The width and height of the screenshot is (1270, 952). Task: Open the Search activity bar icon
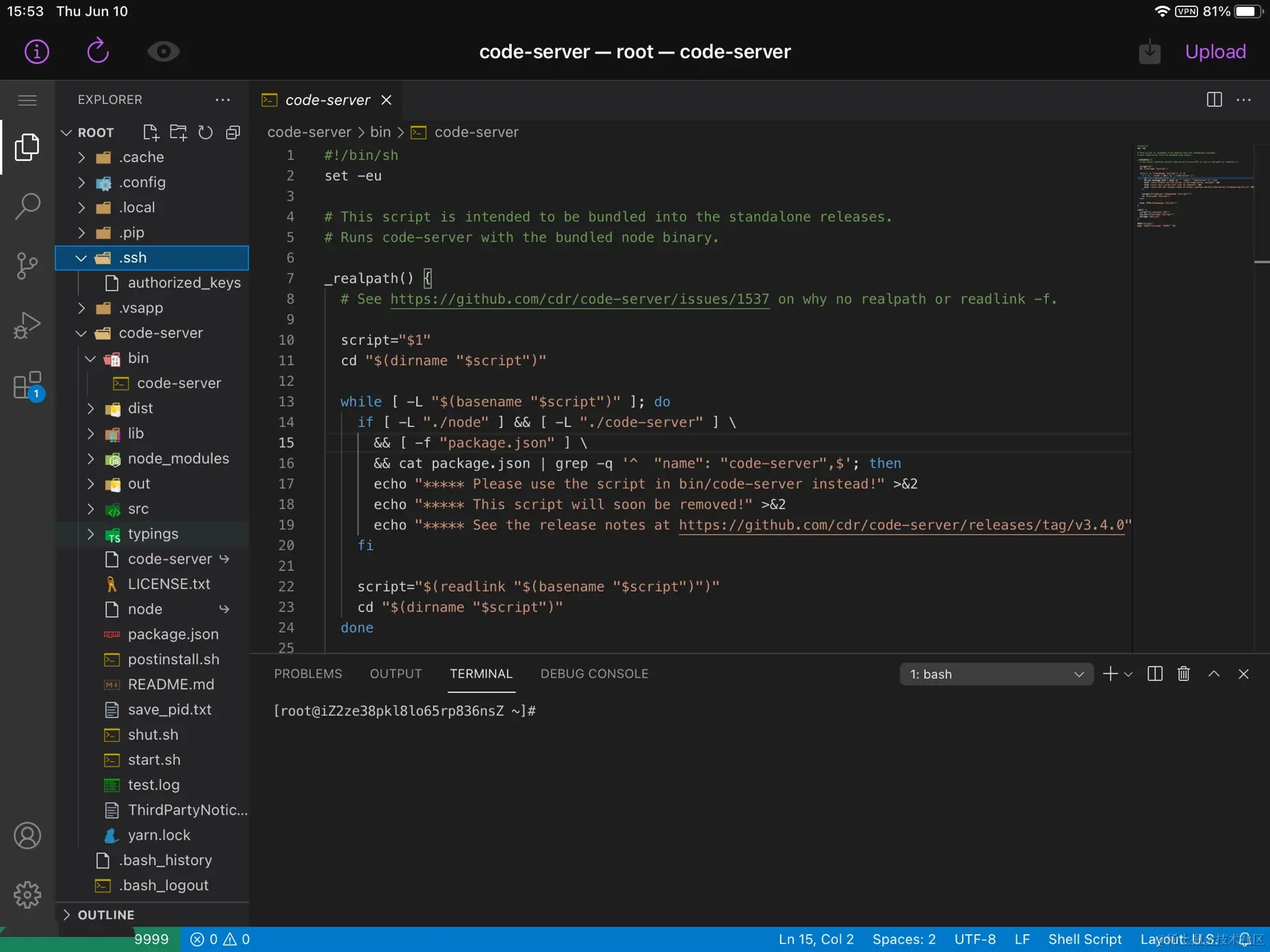tap(27, 206)
